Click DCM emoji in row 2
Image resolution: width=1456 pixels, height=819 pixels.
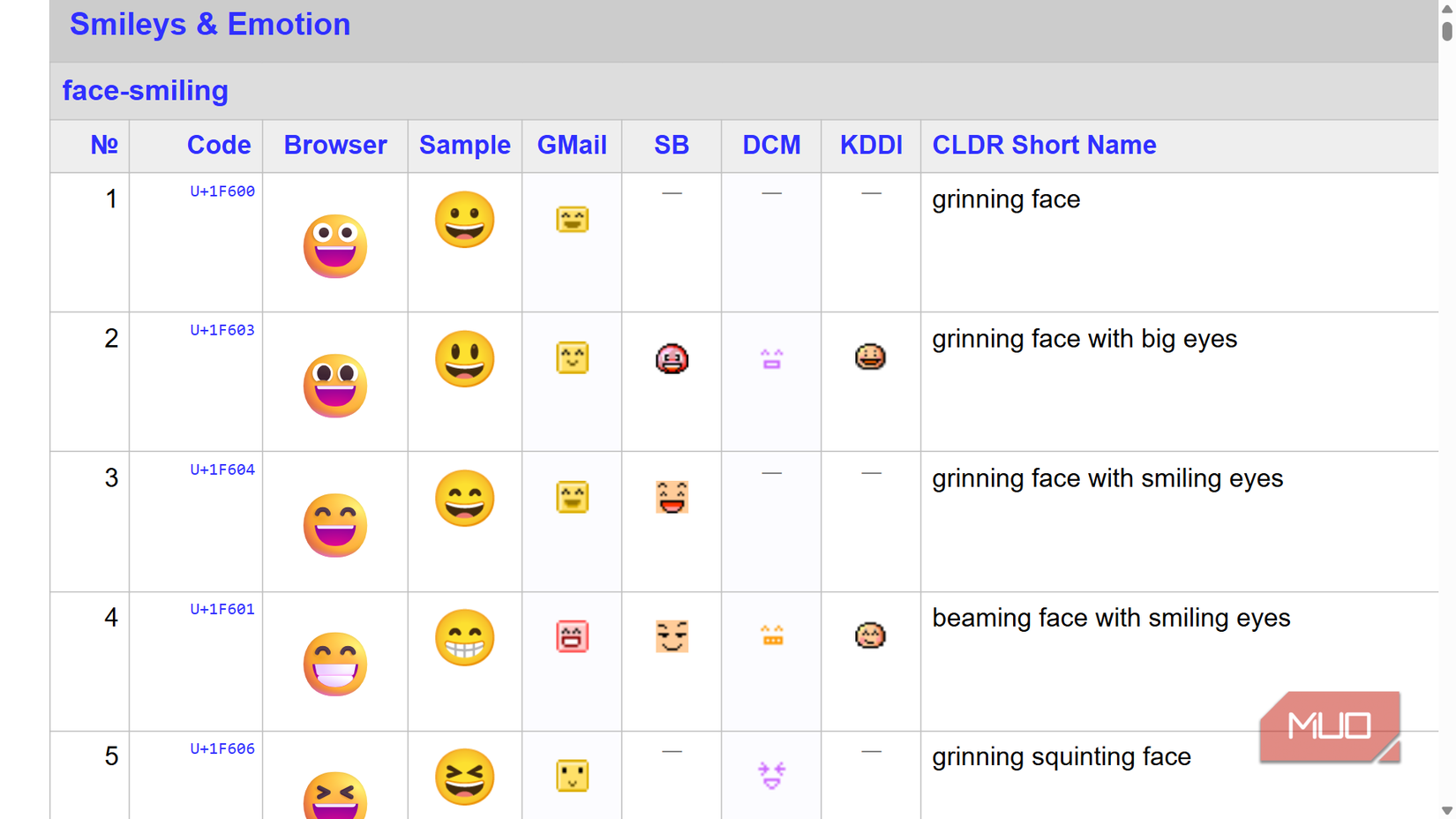coord(771,359)
